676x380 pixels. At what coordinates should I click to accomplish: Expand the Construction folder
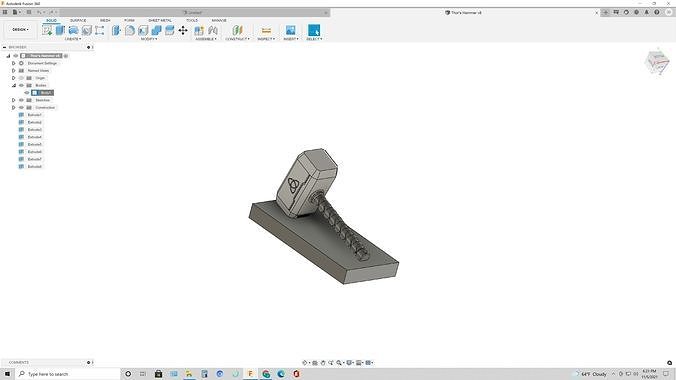[x=13, y=107]
